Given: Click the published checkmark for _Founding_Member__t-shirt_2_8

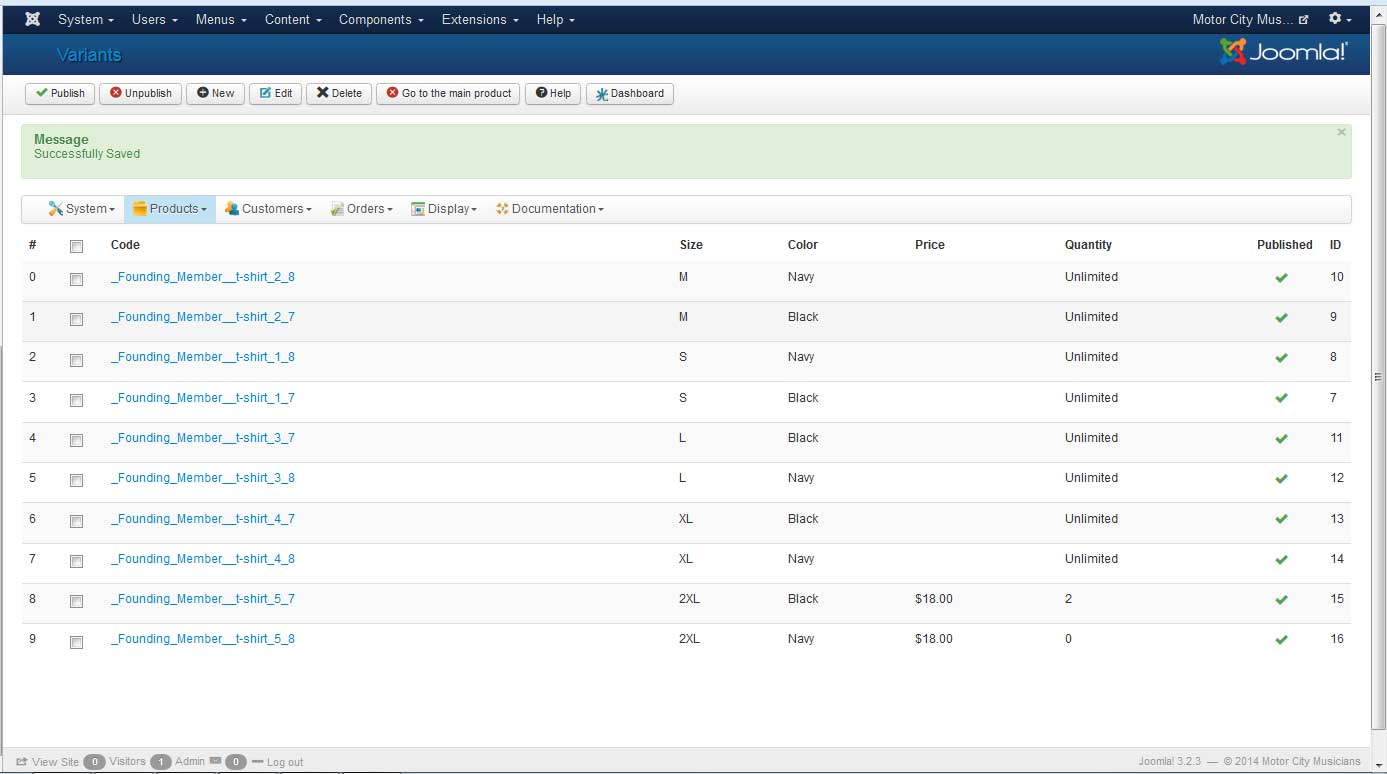Looking at the screenshot, I should click(1282, 278).
